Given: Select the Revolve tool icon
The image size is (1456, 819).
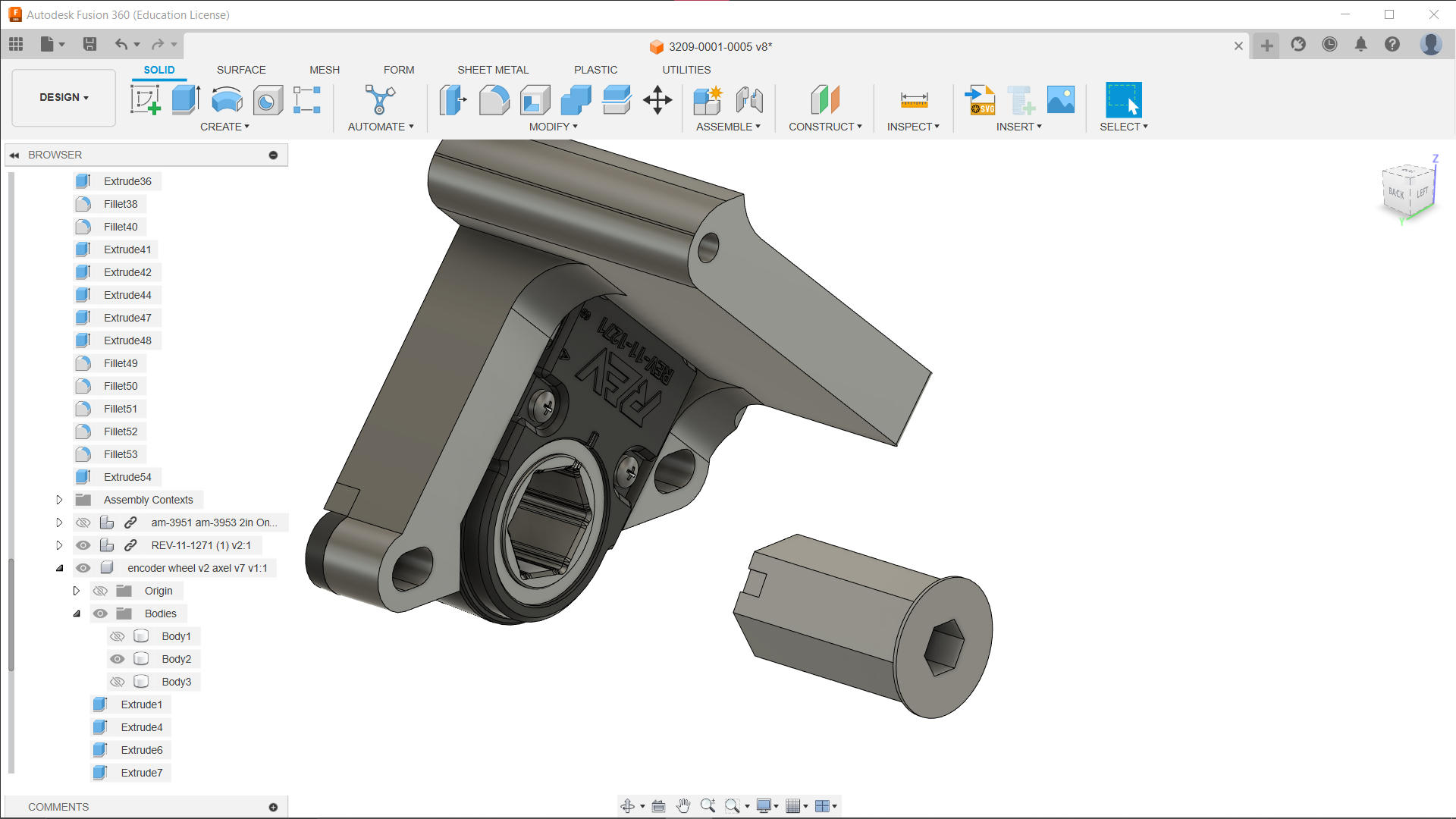Looking at the screenshot, I should point(227,99).
